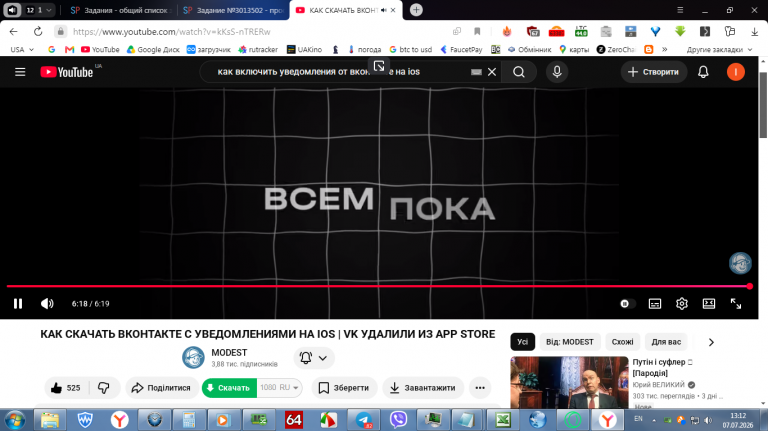Enter fullscreen mode
Image resolution: width=768 pixels, height=431 pixels.
click(x=736, y=304)
